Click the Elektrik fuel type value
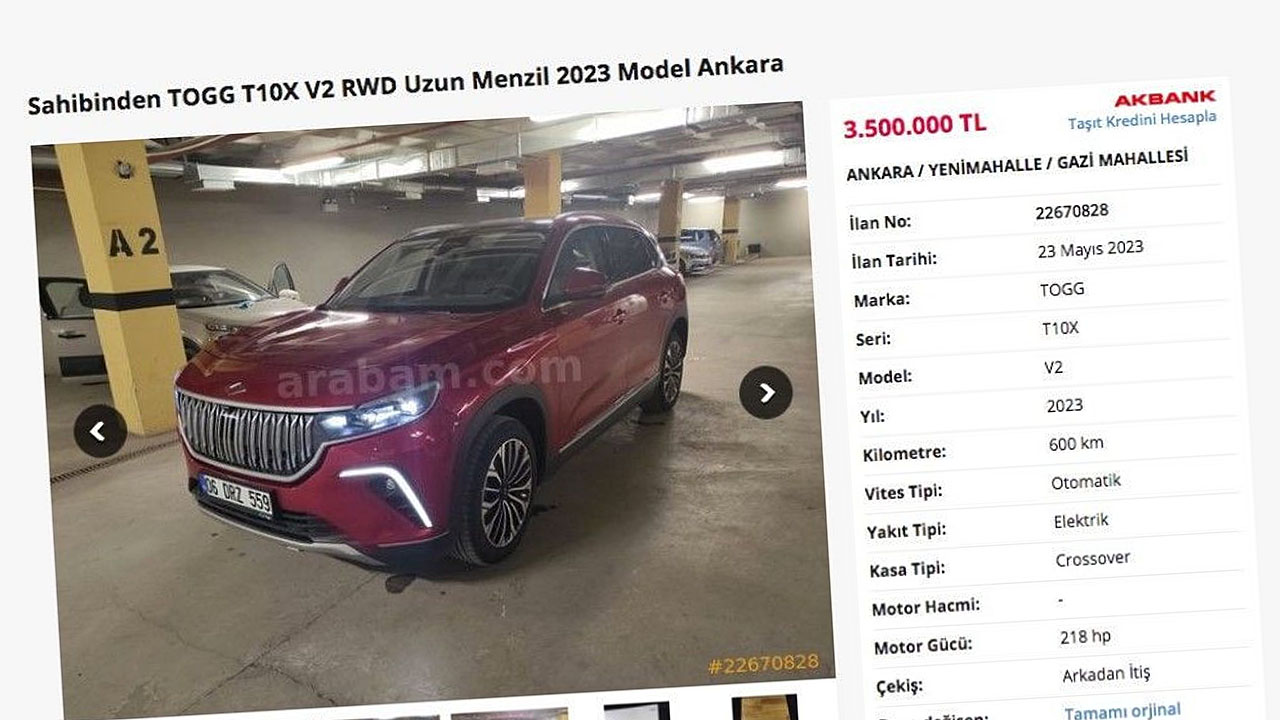 click(1081, 521)
